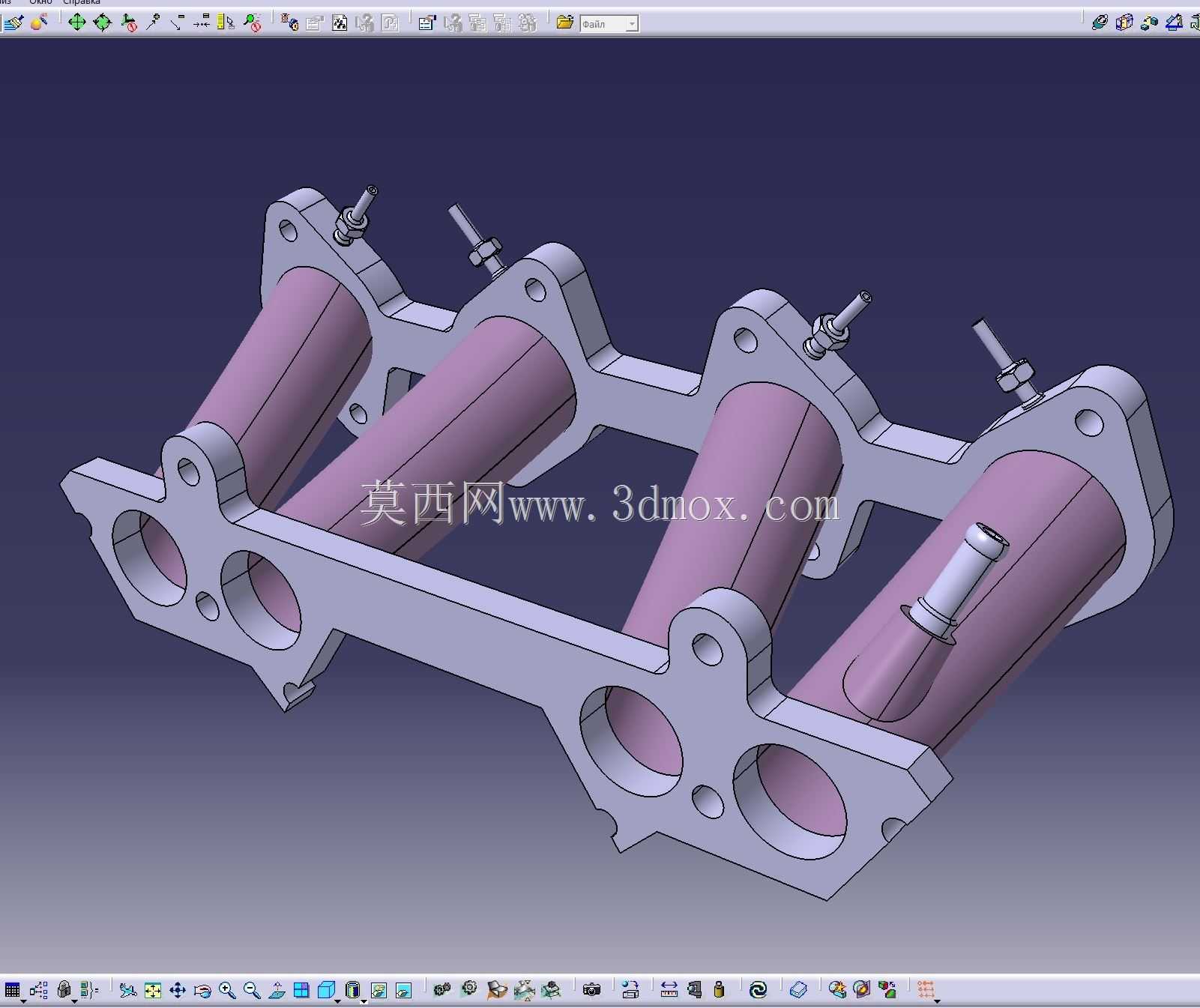This screenshot has height=1008, width=1200.
Task: Click the arrow button of Файл combo
Action: pos(632,24)
